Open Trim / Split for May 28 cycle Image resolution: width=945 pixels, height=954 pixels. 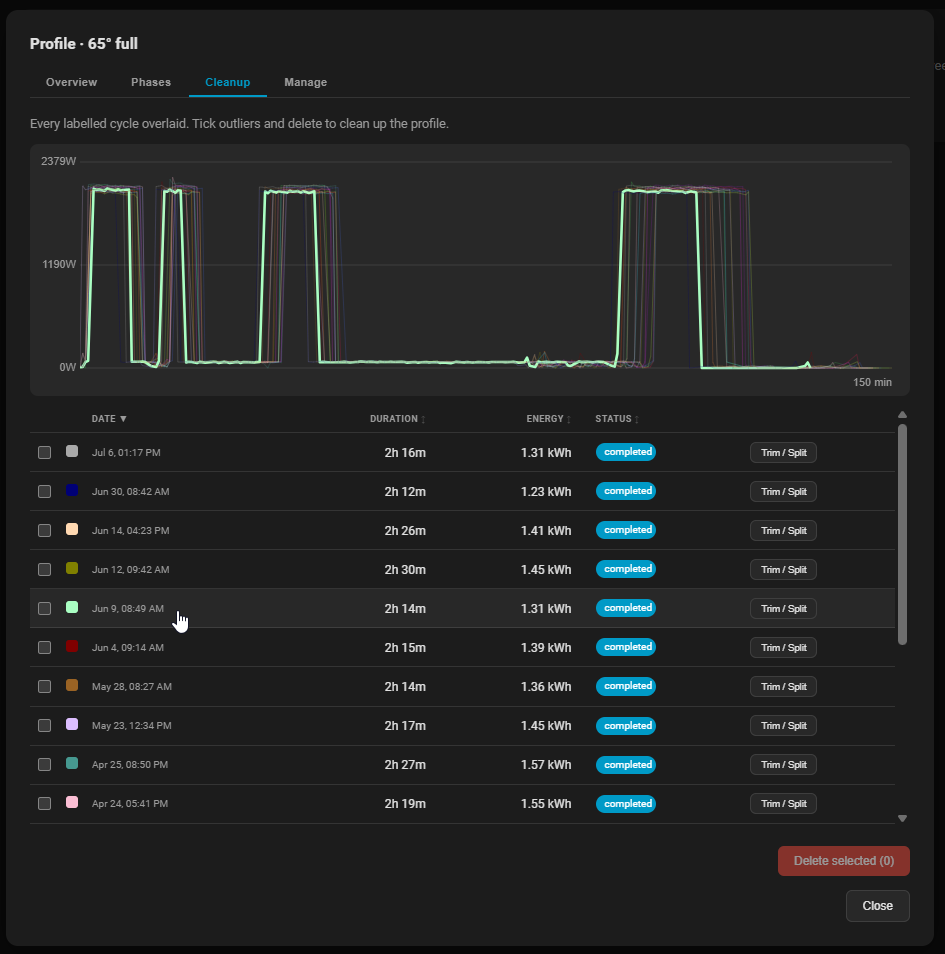click(783, 686)
